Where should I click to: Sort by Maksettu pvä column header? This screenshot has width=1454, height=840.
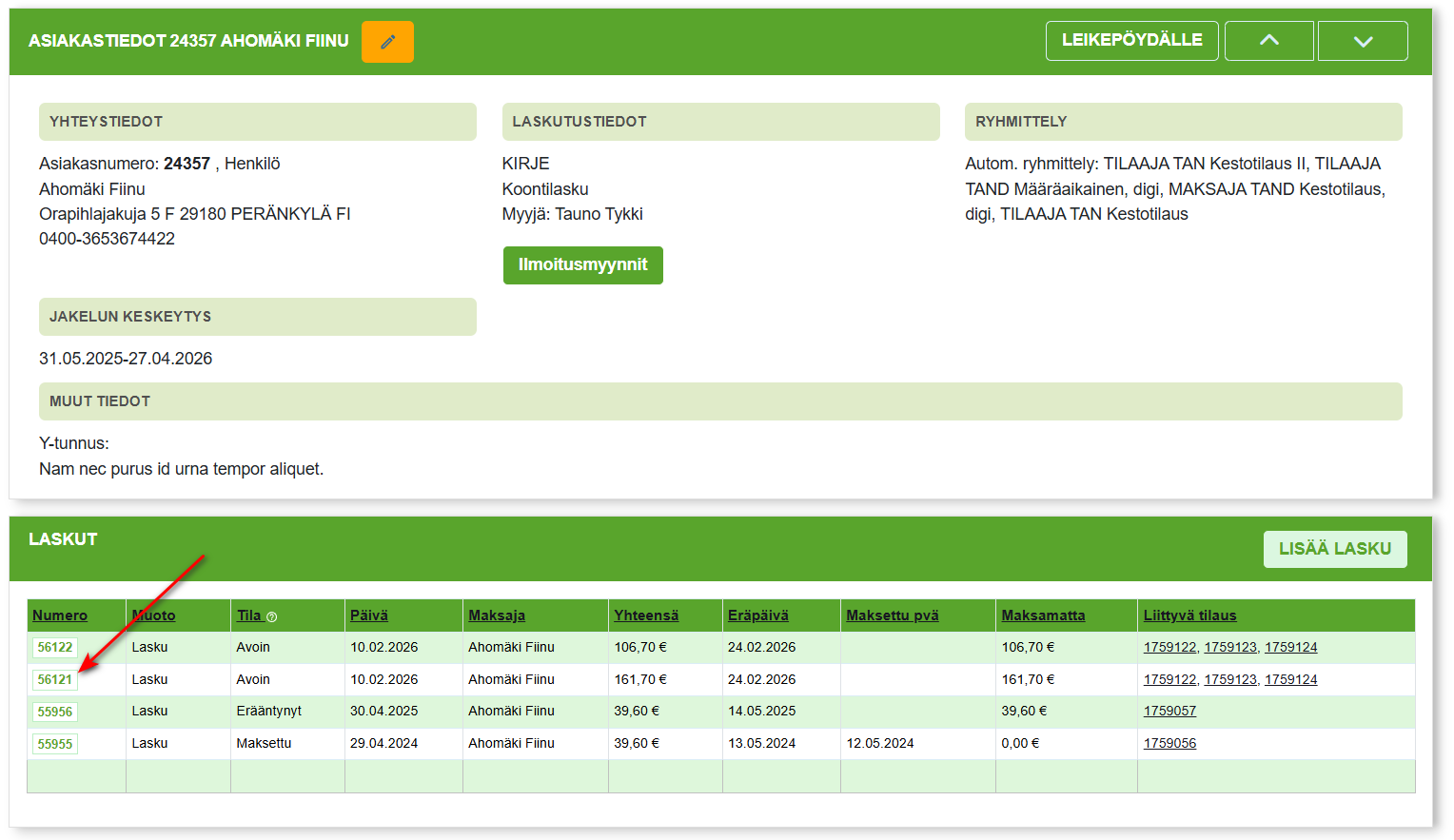[893, 615]
